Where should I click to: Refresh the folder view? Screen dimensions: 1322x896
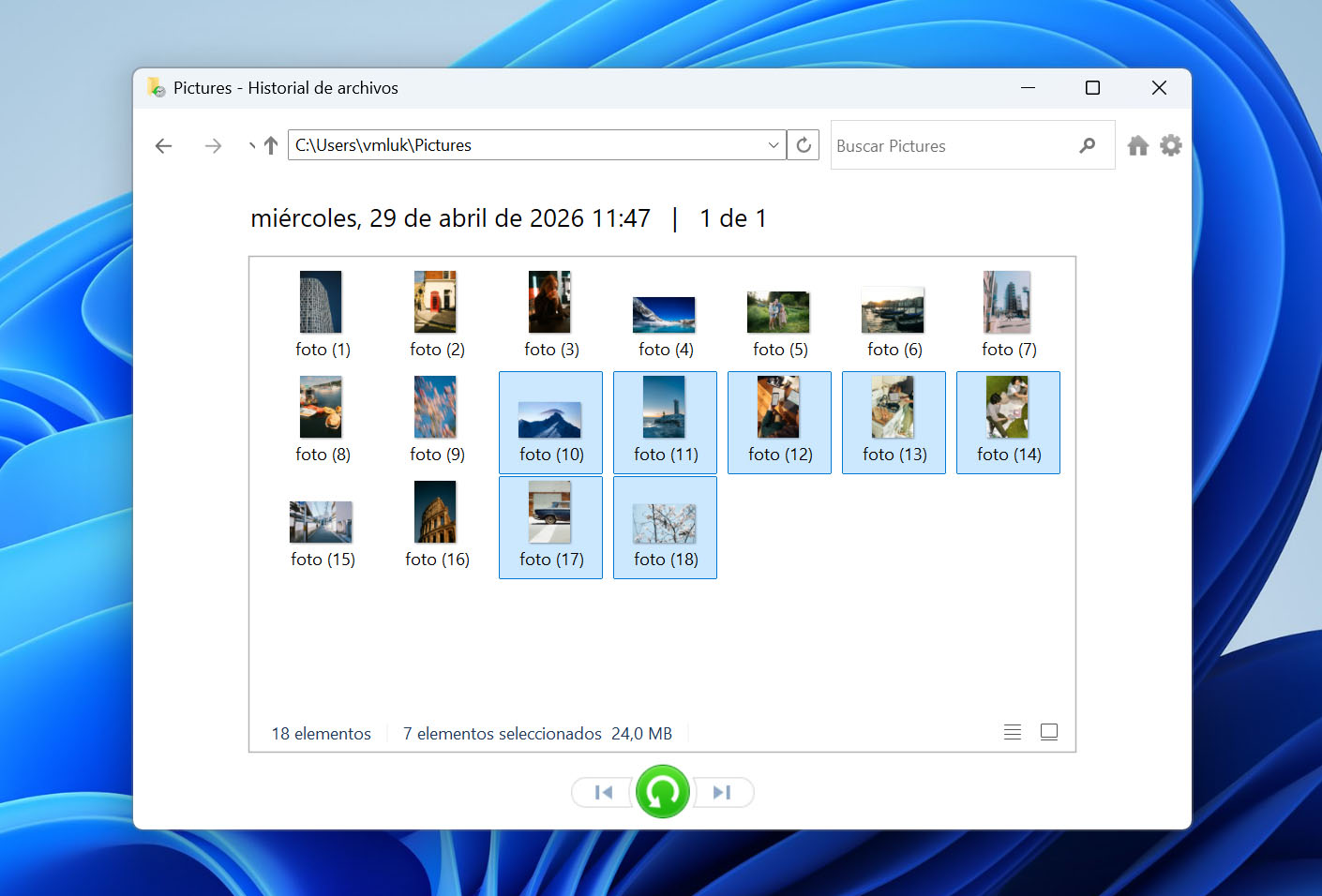pos(804,145)
